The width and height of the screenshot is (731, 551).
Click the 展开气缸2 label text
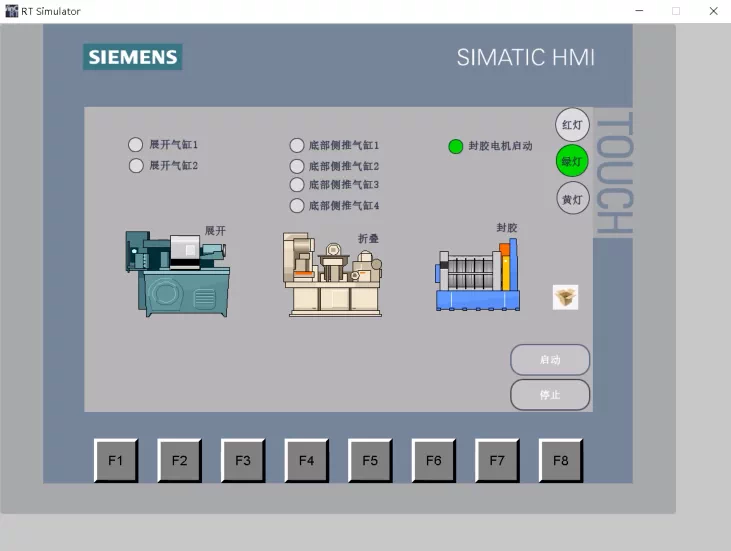[173, 165]
